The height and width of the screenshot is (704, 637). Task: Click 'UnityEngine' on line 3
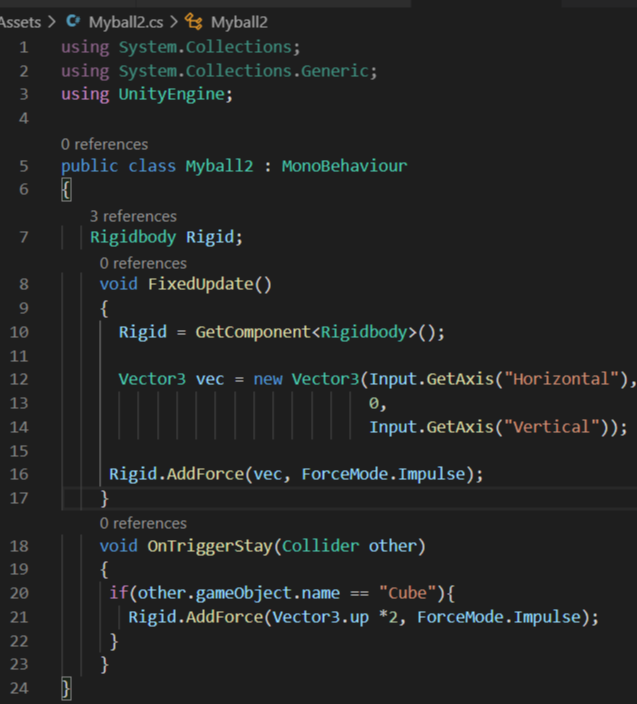click(171, 94)
